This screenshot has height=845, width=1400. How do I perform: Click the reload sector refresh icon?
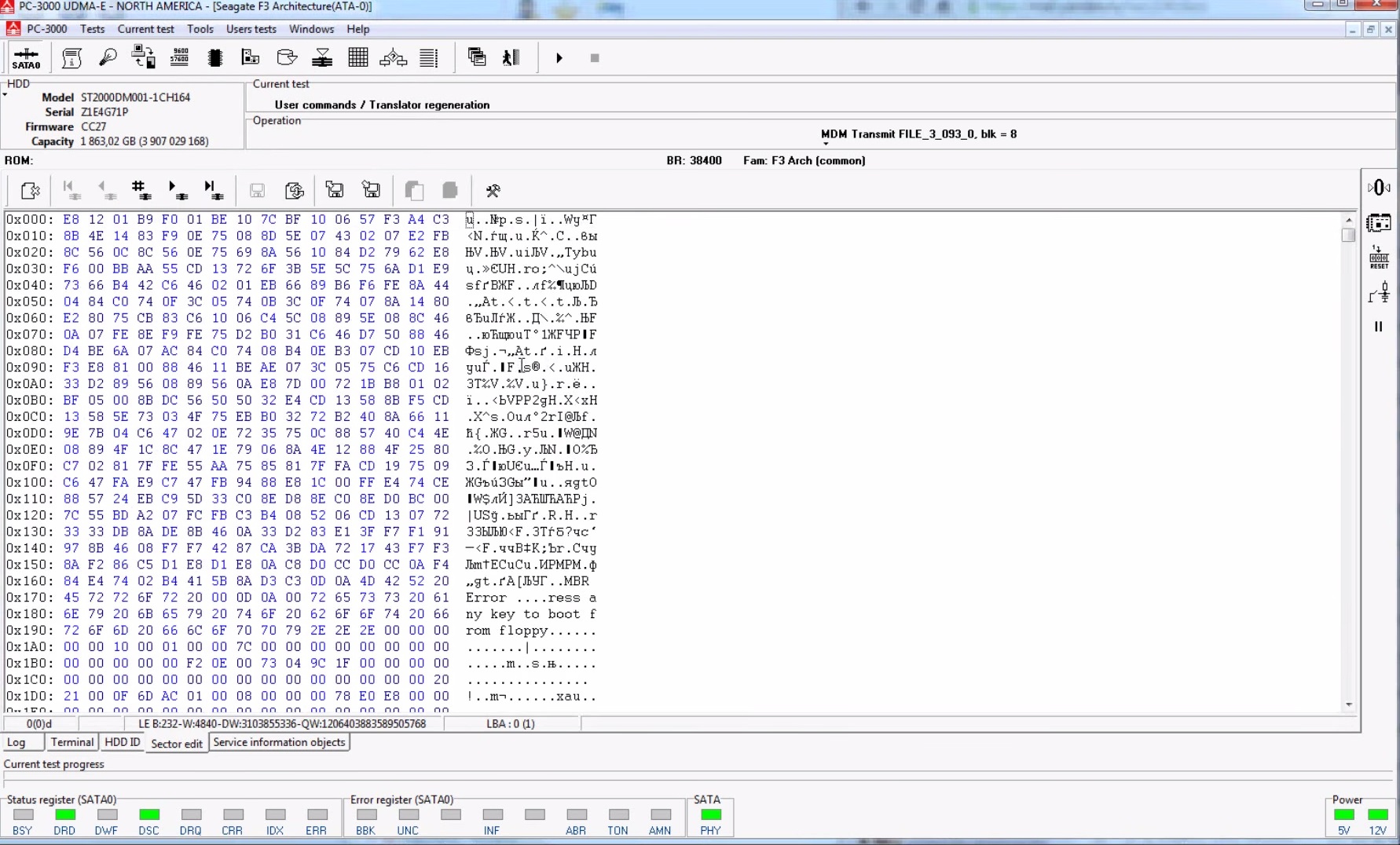294,190
